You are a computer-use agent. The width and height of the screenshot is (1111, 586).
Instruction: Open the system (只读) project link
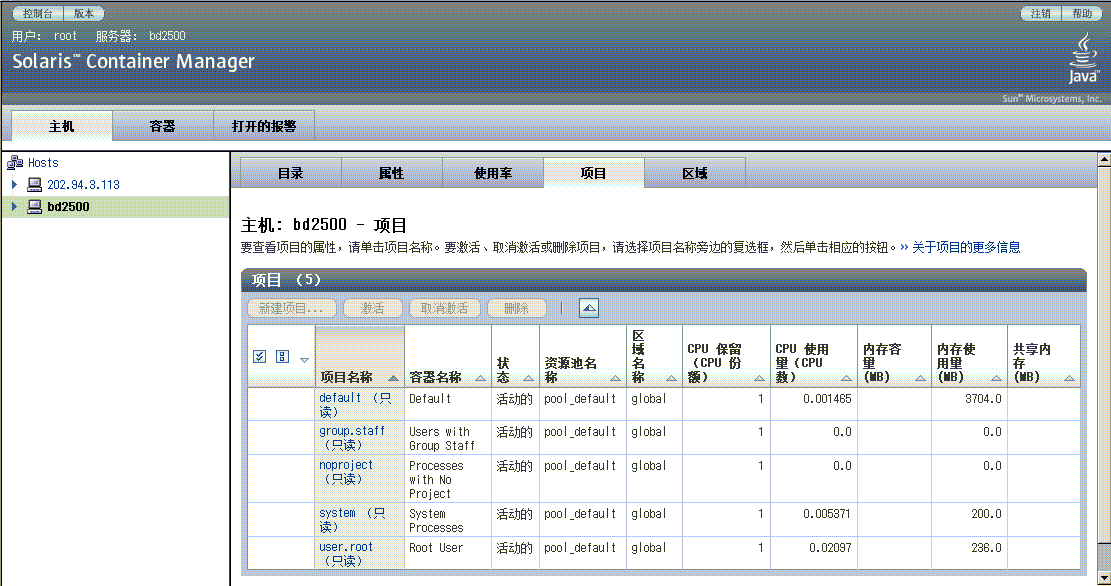point(352,520)
